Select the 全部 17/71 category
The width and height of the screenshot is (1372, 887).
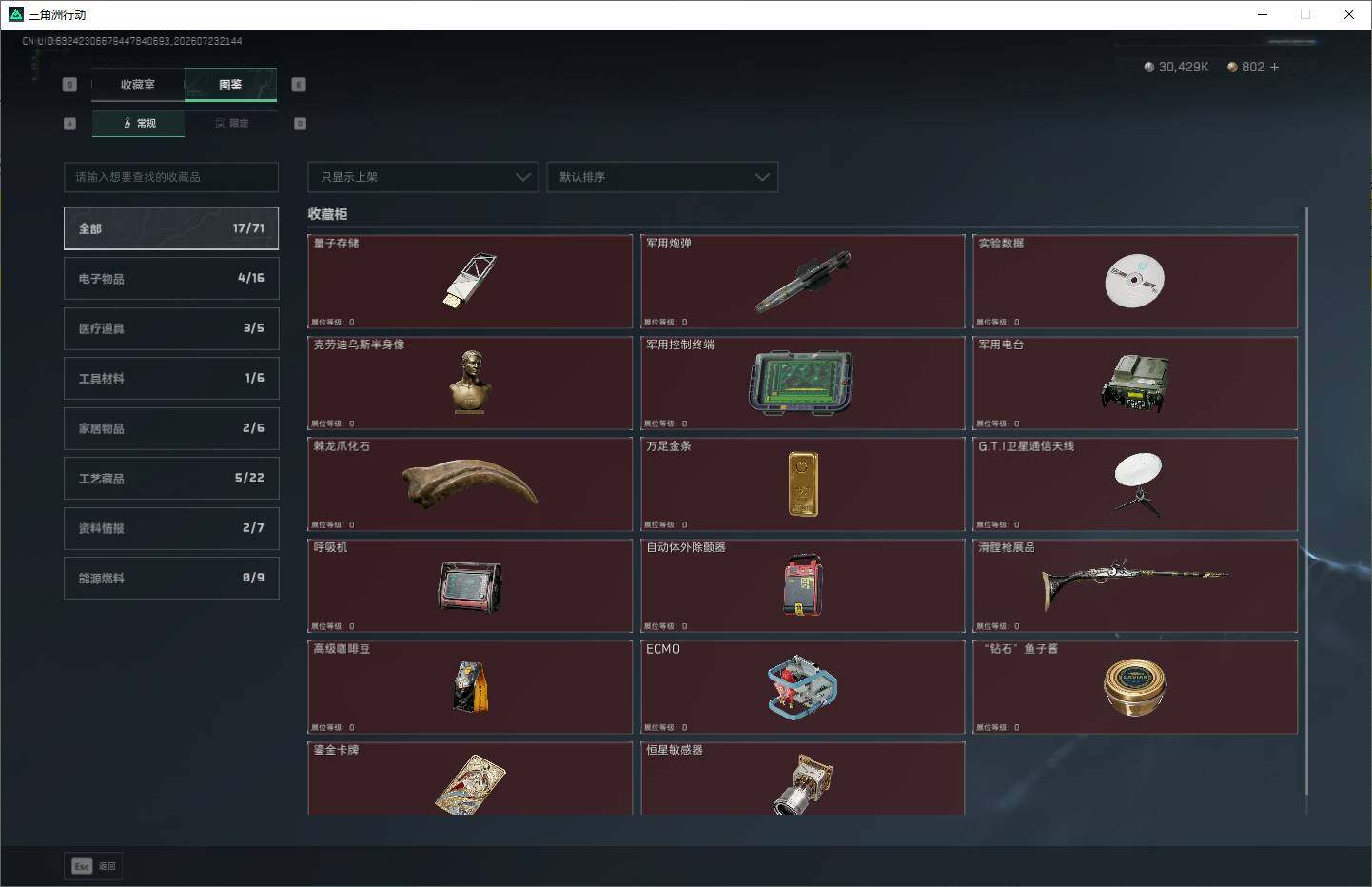point(171,228)
